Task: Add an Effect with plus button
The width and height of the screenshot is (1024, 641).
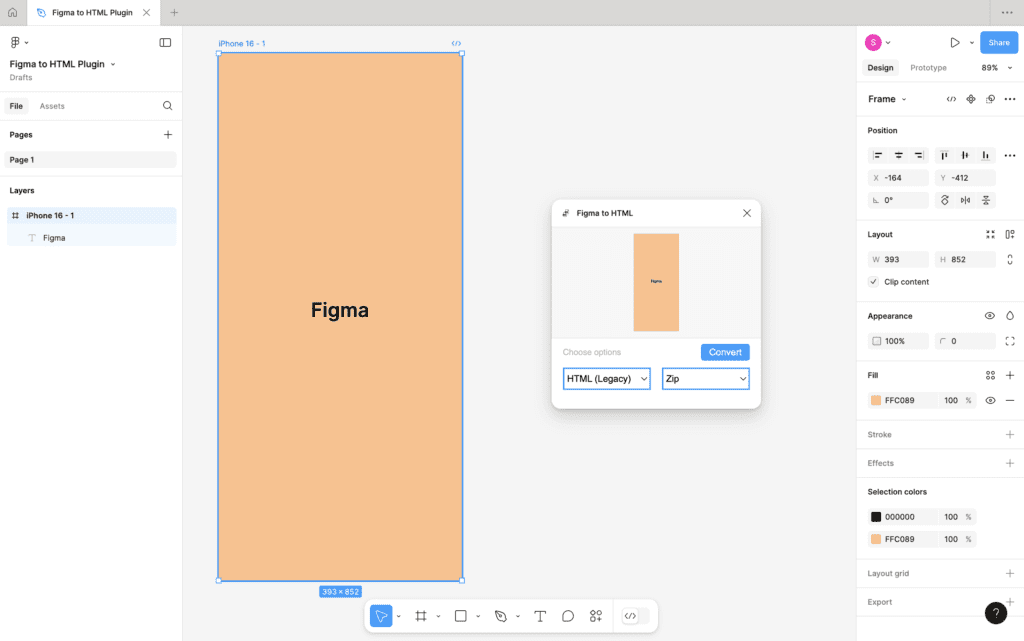Action: (1010, 463)
